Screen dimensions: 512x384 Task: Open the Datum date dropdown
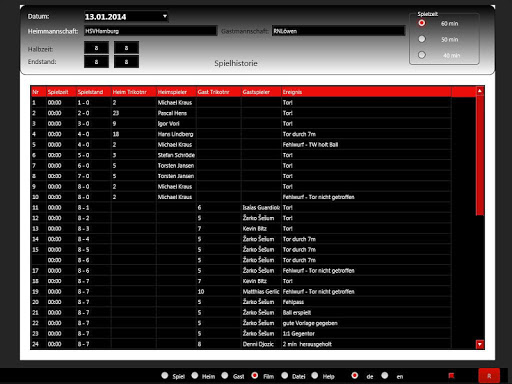[x=165, y=16]
